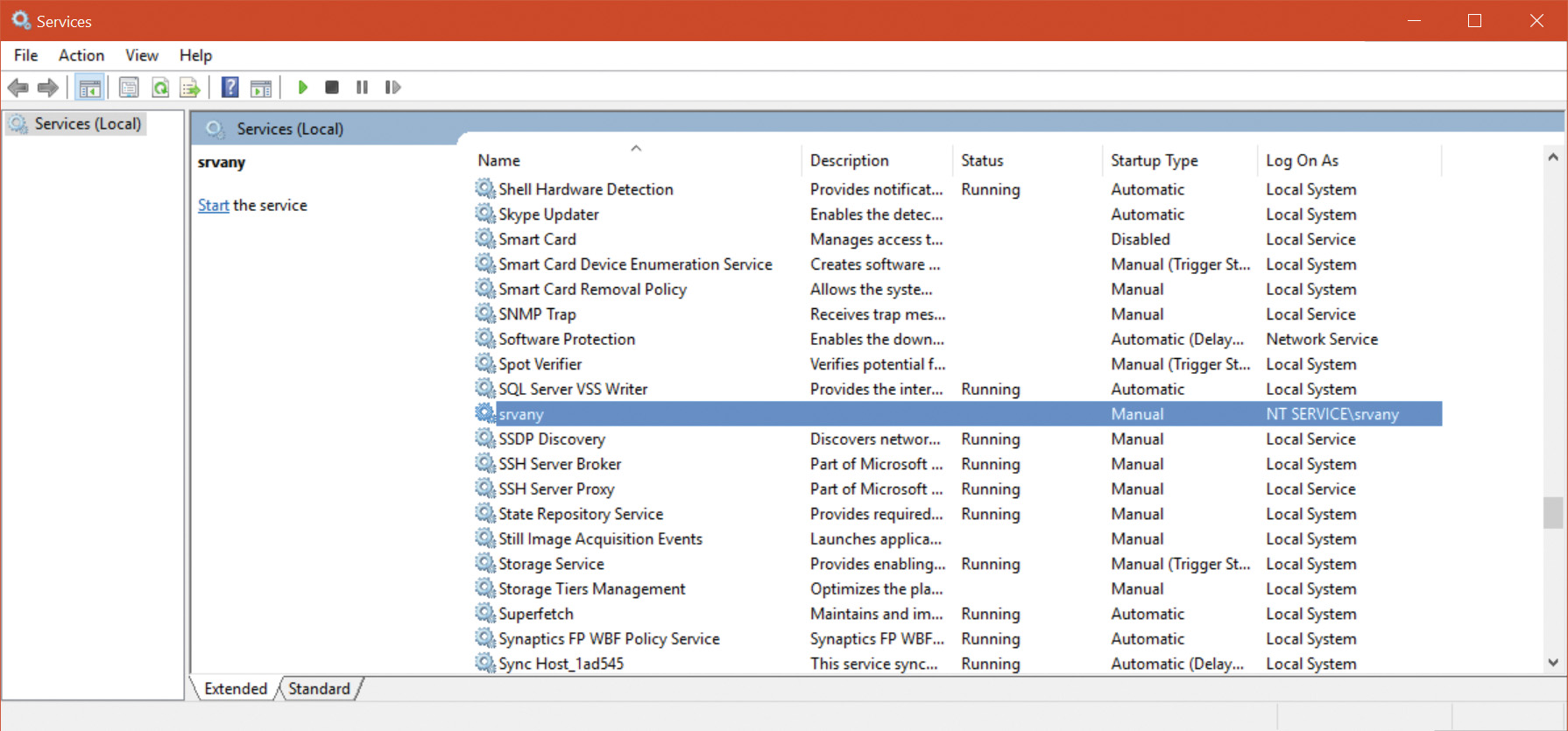
Task: Click the scroll down arrow of list
Action: [1552, 663]
